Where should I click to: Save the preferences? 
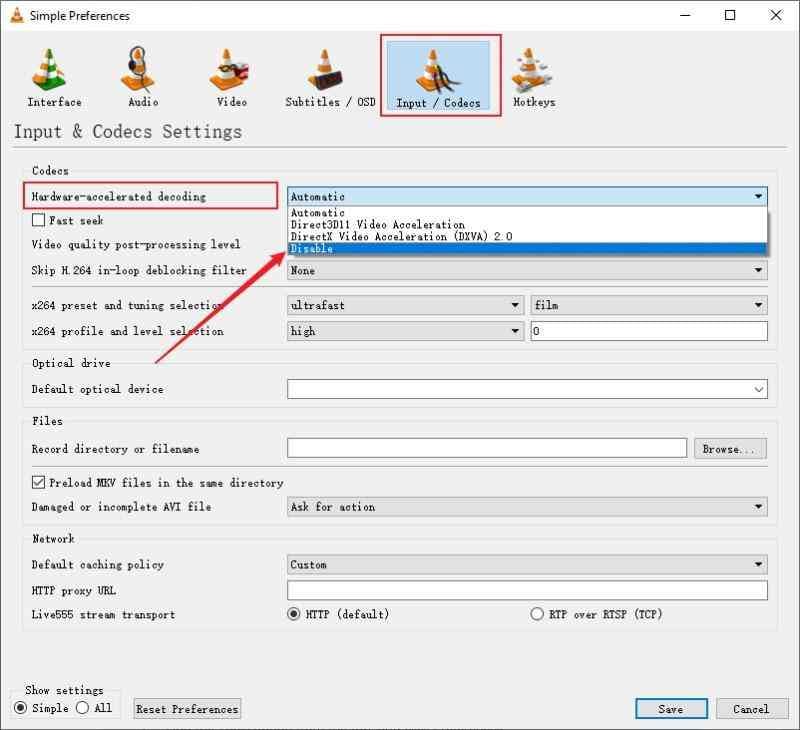point(671,709)
